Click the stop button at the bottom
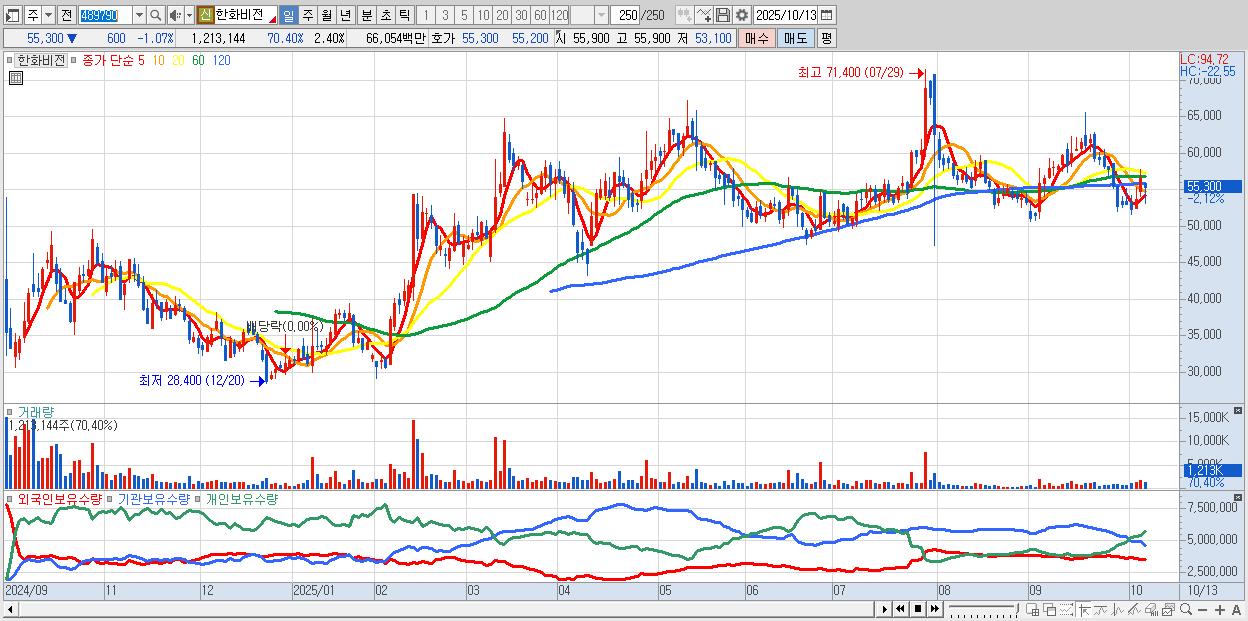 917,609
